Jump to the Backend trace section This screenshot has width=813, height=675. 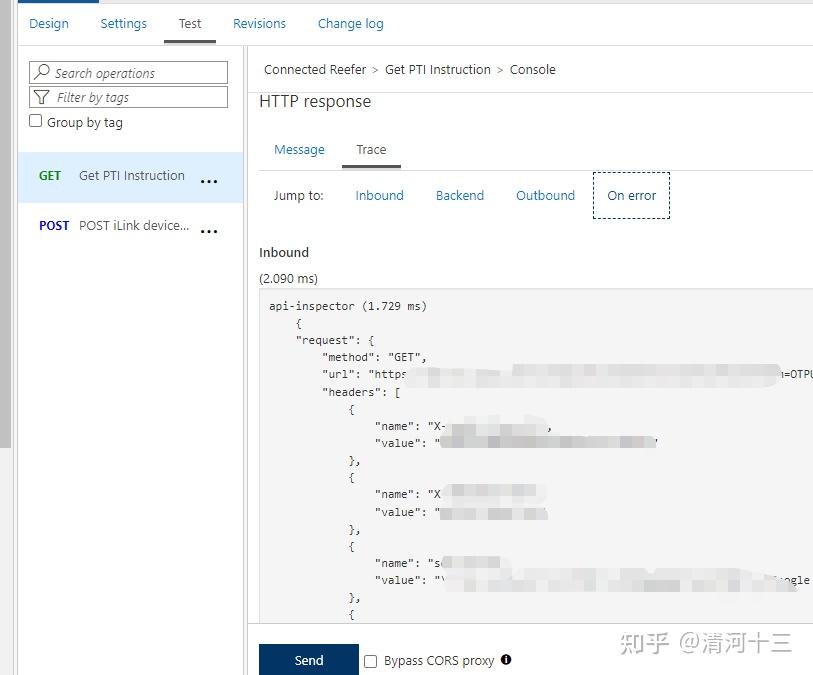point(460,195)
